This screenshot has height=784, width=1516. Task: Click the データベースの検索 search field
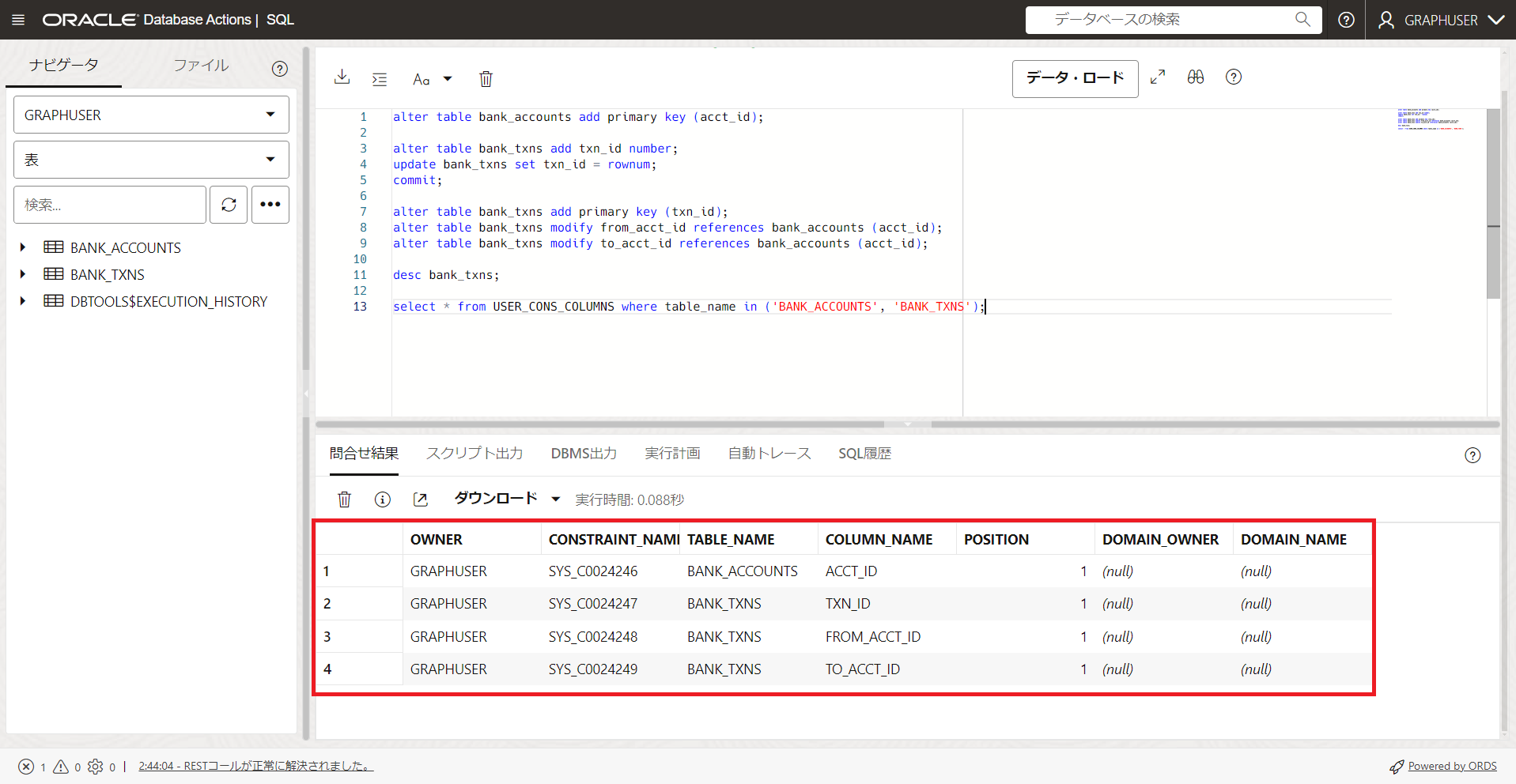coord(1163,20)
